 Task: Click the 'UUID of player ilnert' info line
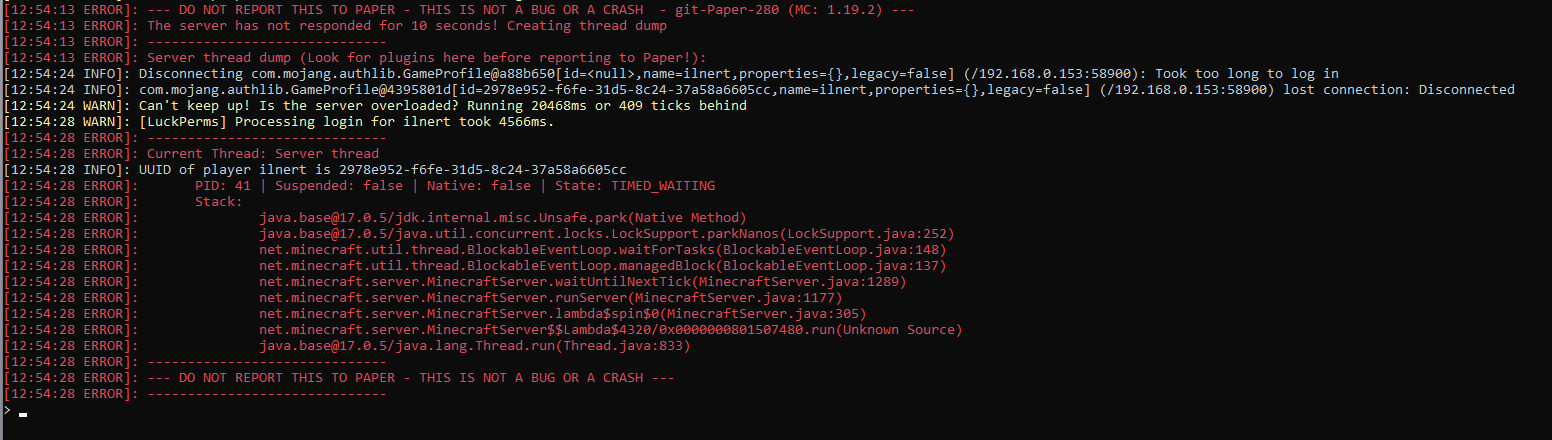(x=315, y=170)
